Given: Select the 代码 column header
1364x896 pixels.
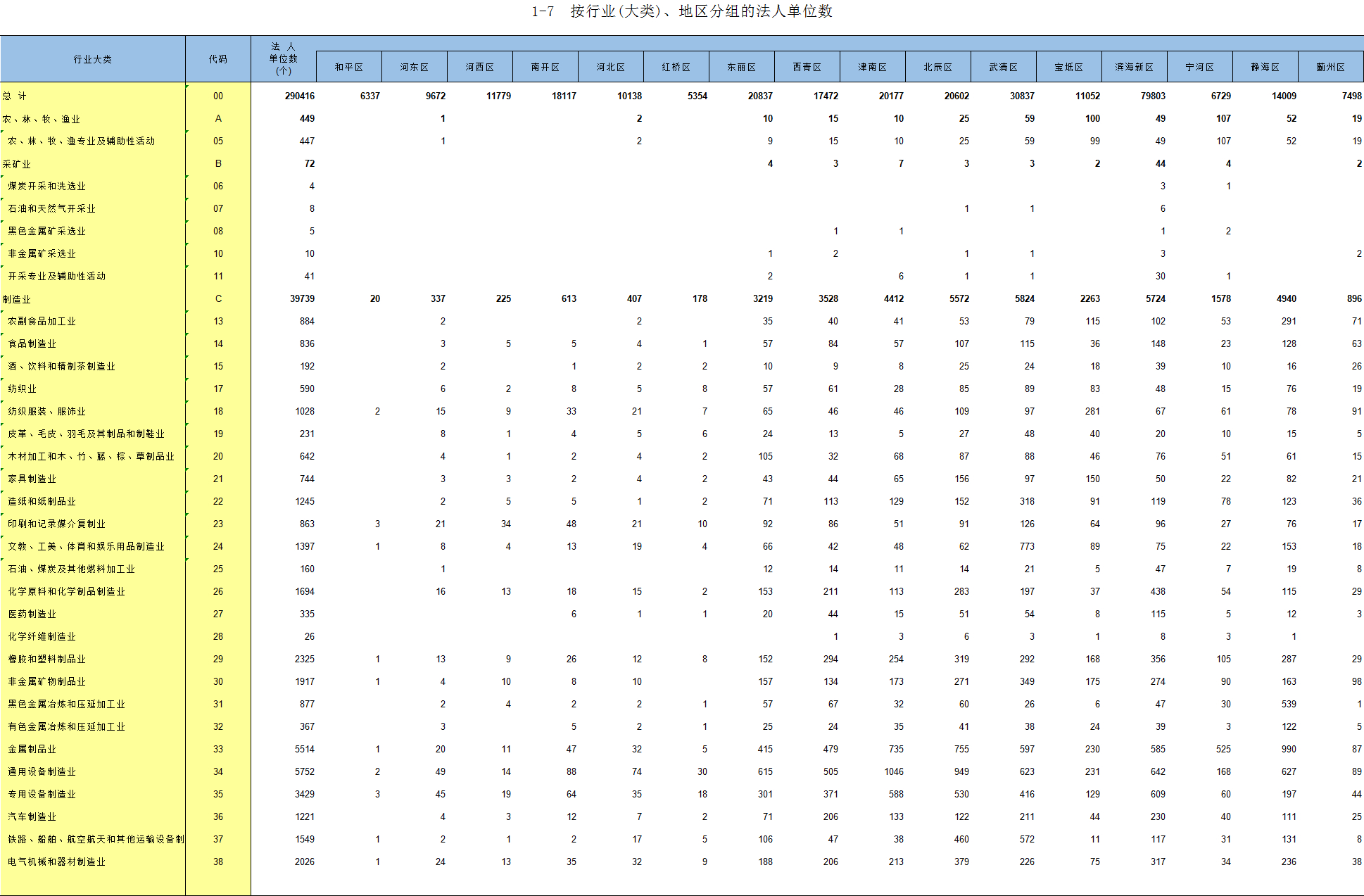Looking at the screenshot, I should pyautogui.click(x=218, y=59).
